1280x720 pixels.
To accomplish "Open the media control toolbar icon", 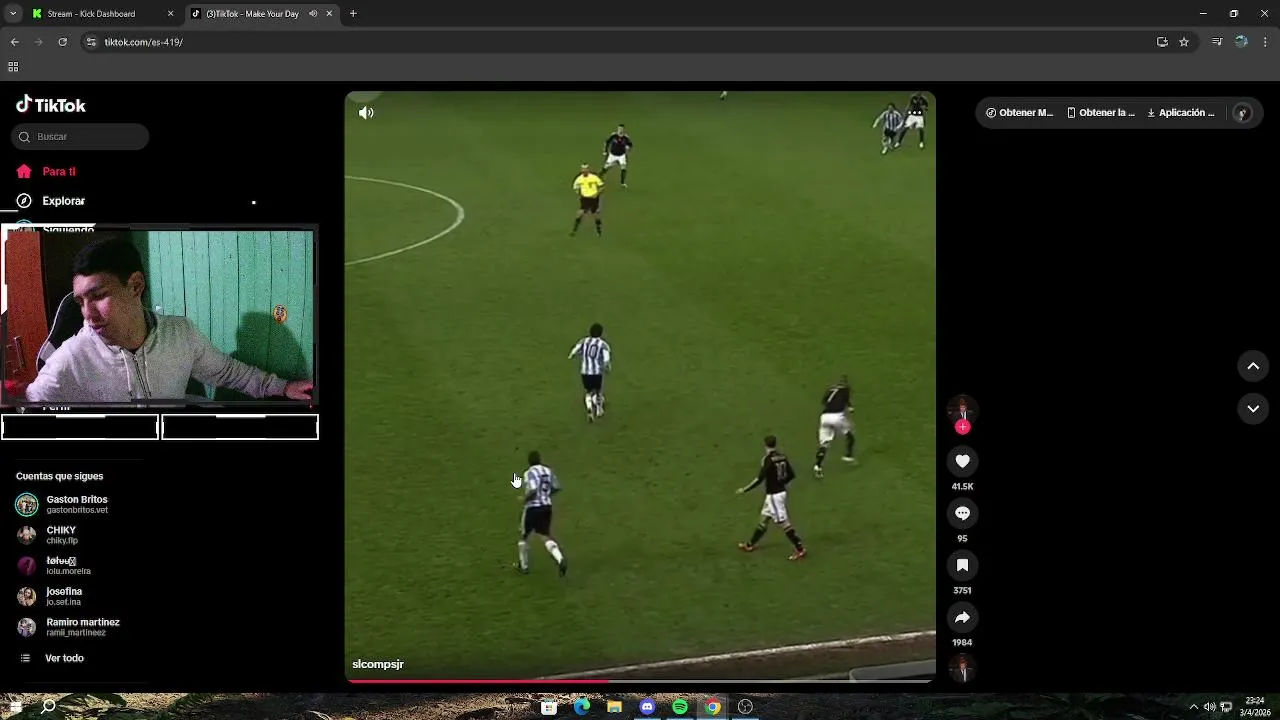I will pyautogui.click(x=1217, y=42).
